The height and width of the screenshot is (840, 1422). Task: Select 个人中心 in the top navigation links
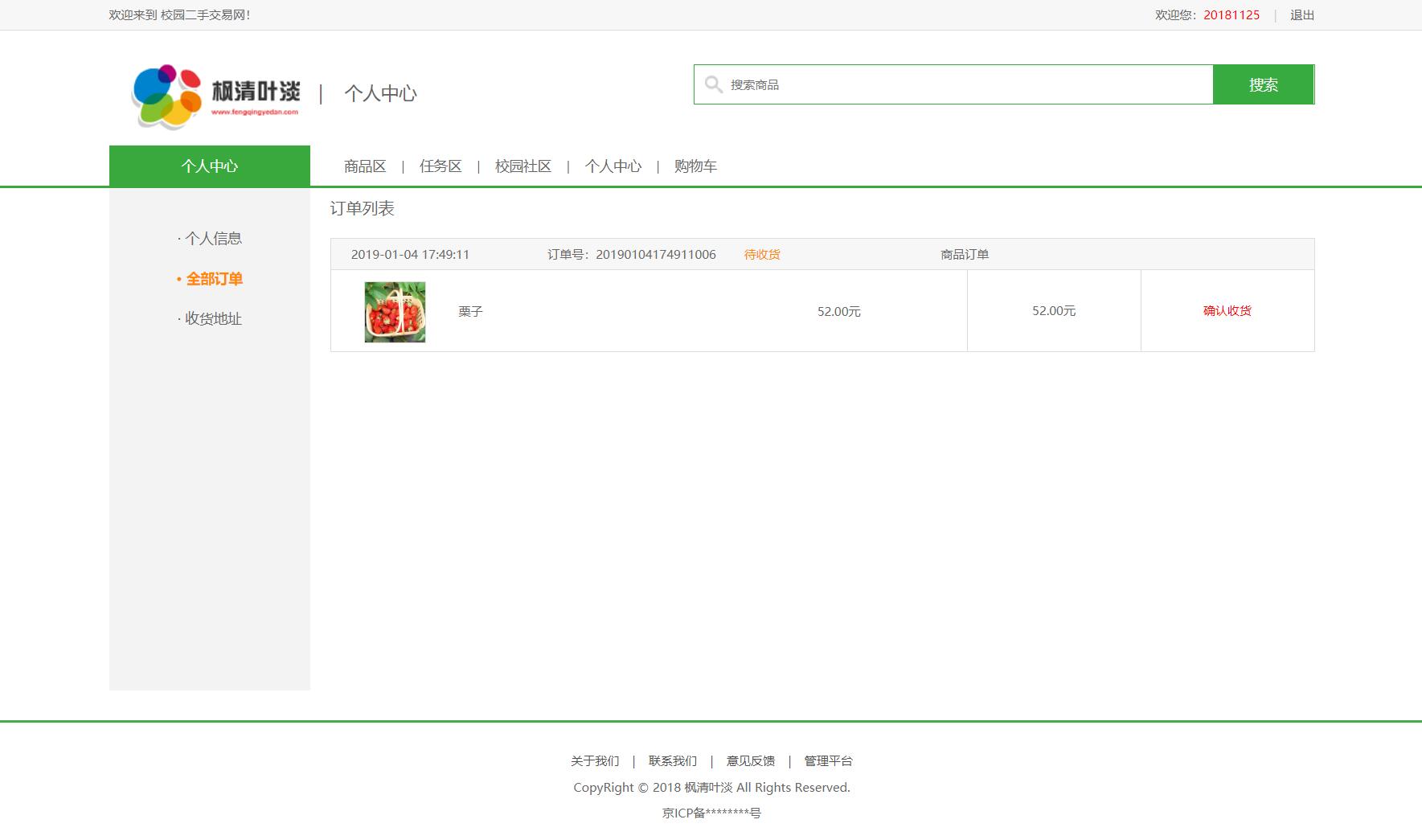pyautogui.click(x=613, y=166)
